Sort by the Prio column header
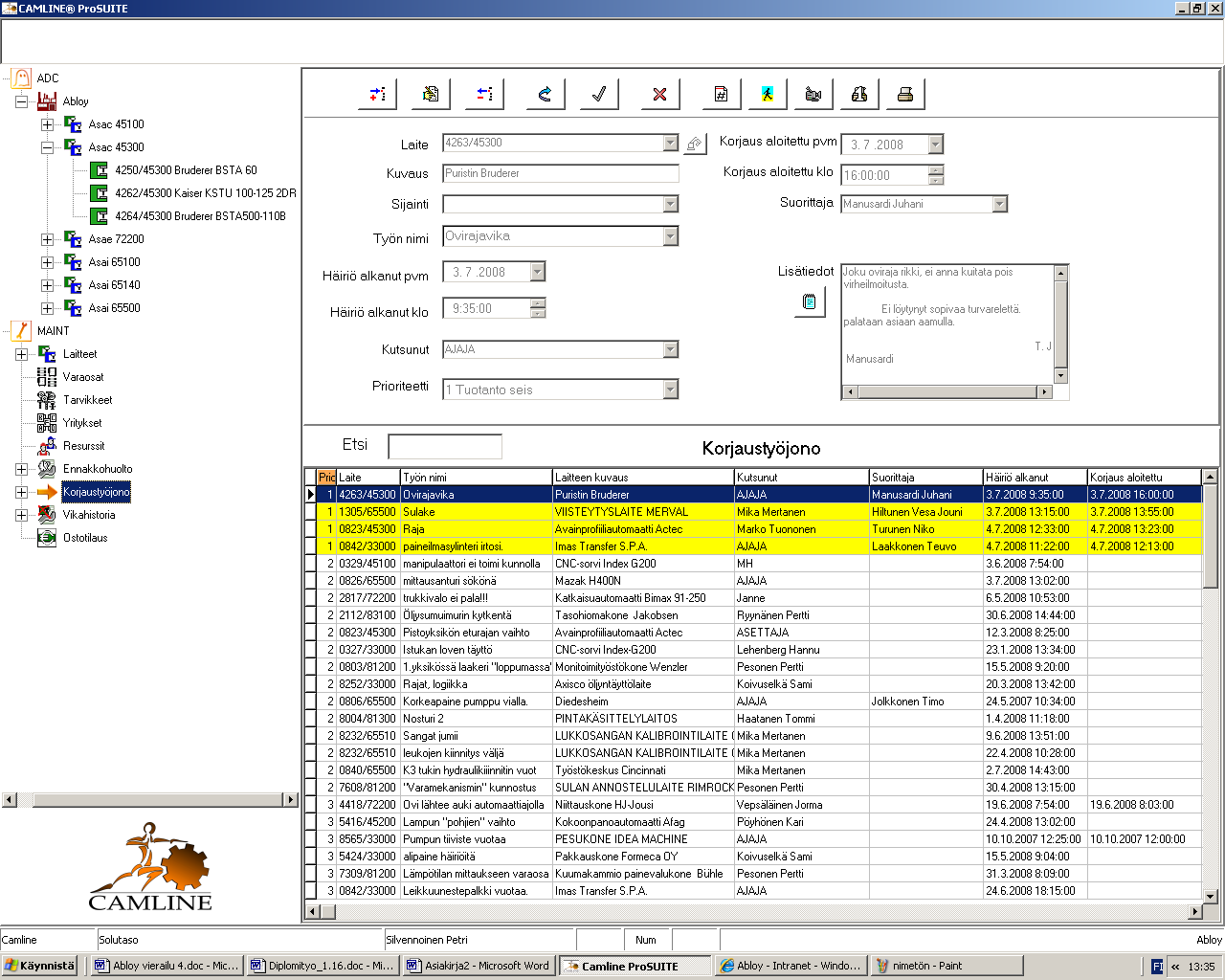 (x=326, y=477)
